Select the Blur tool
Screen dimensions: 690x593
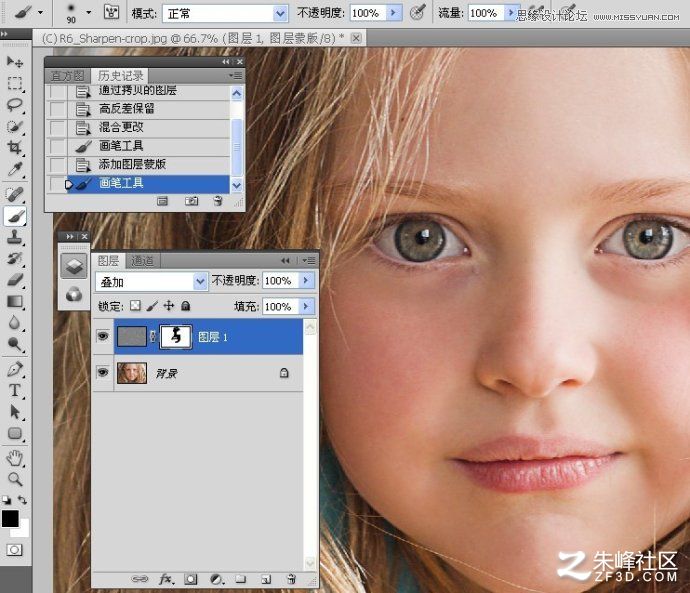click(15, 323)
